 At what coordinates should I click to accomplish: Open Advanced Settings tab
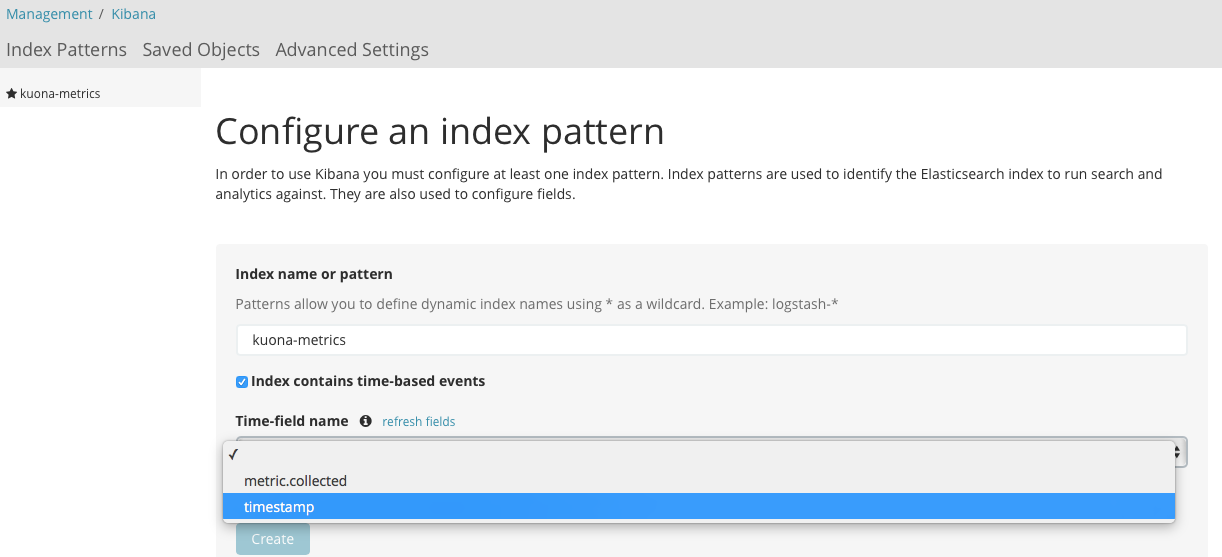[x=352, y=49]
